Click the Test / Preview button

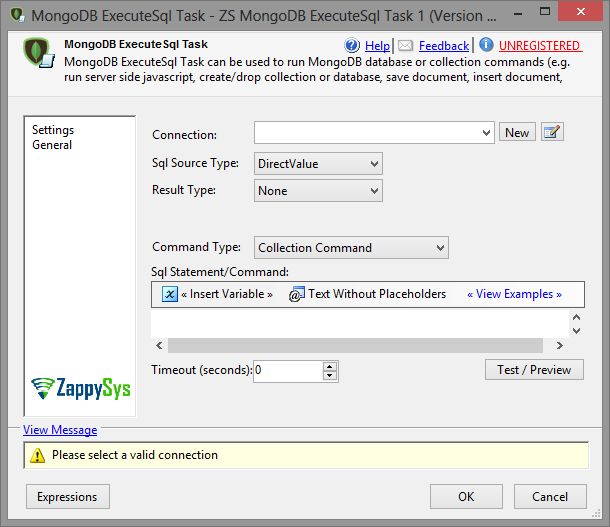(x=534, y=369)
